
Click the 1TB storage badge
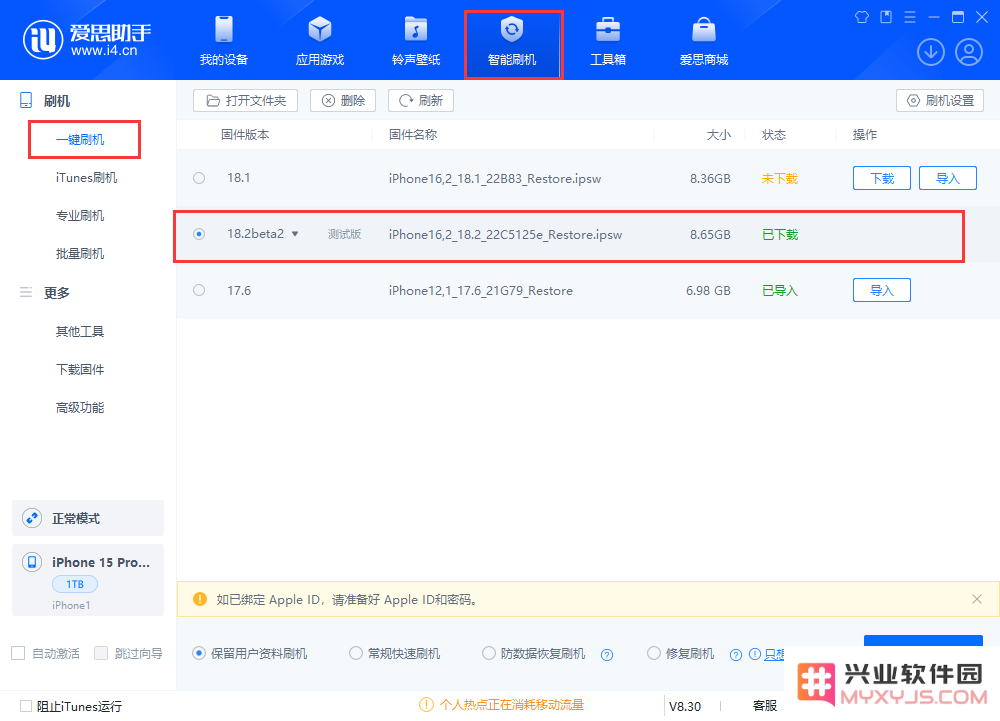pyautogui.click(x=75, y=584)
